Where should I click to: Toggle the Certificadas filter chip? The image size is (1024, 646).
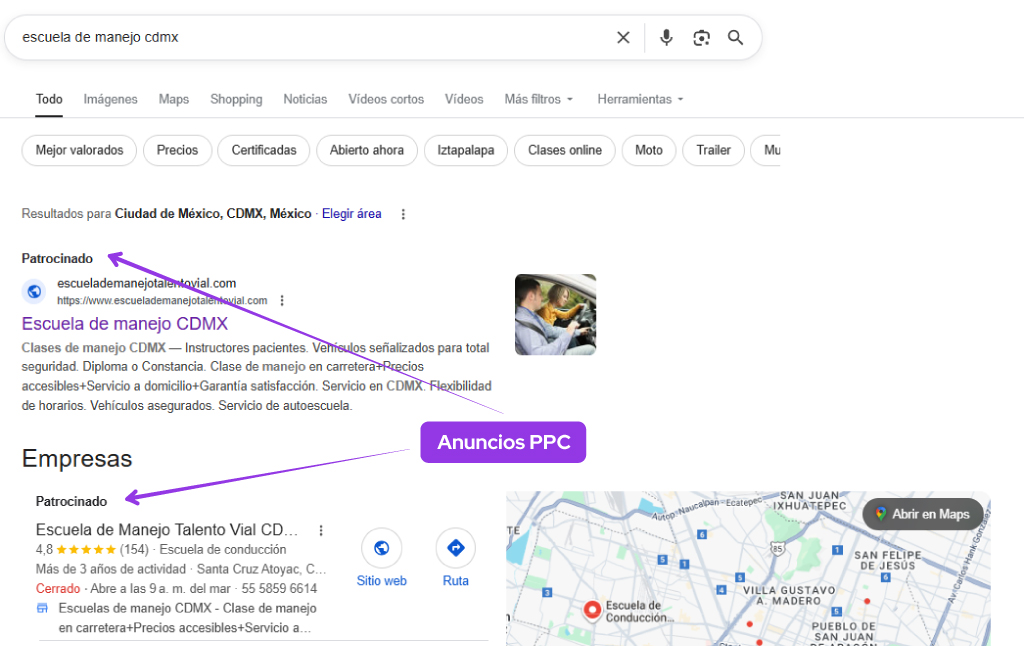click(264, 150)
